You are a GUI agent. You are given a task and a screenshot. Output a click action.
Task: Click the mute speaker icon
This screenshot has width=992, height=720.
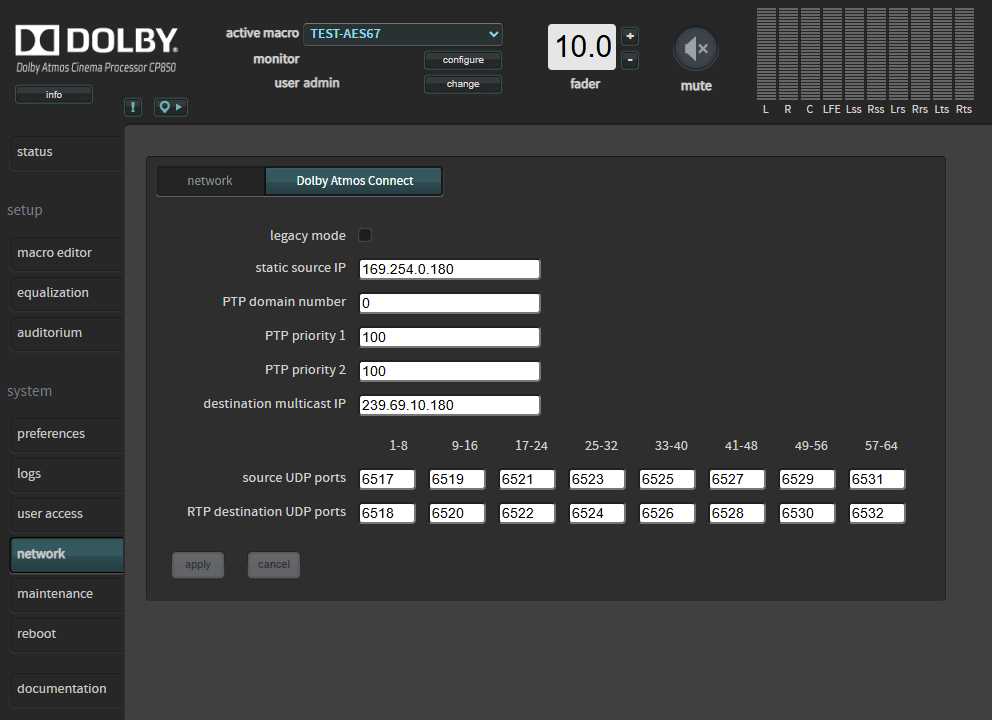point(696,48)
